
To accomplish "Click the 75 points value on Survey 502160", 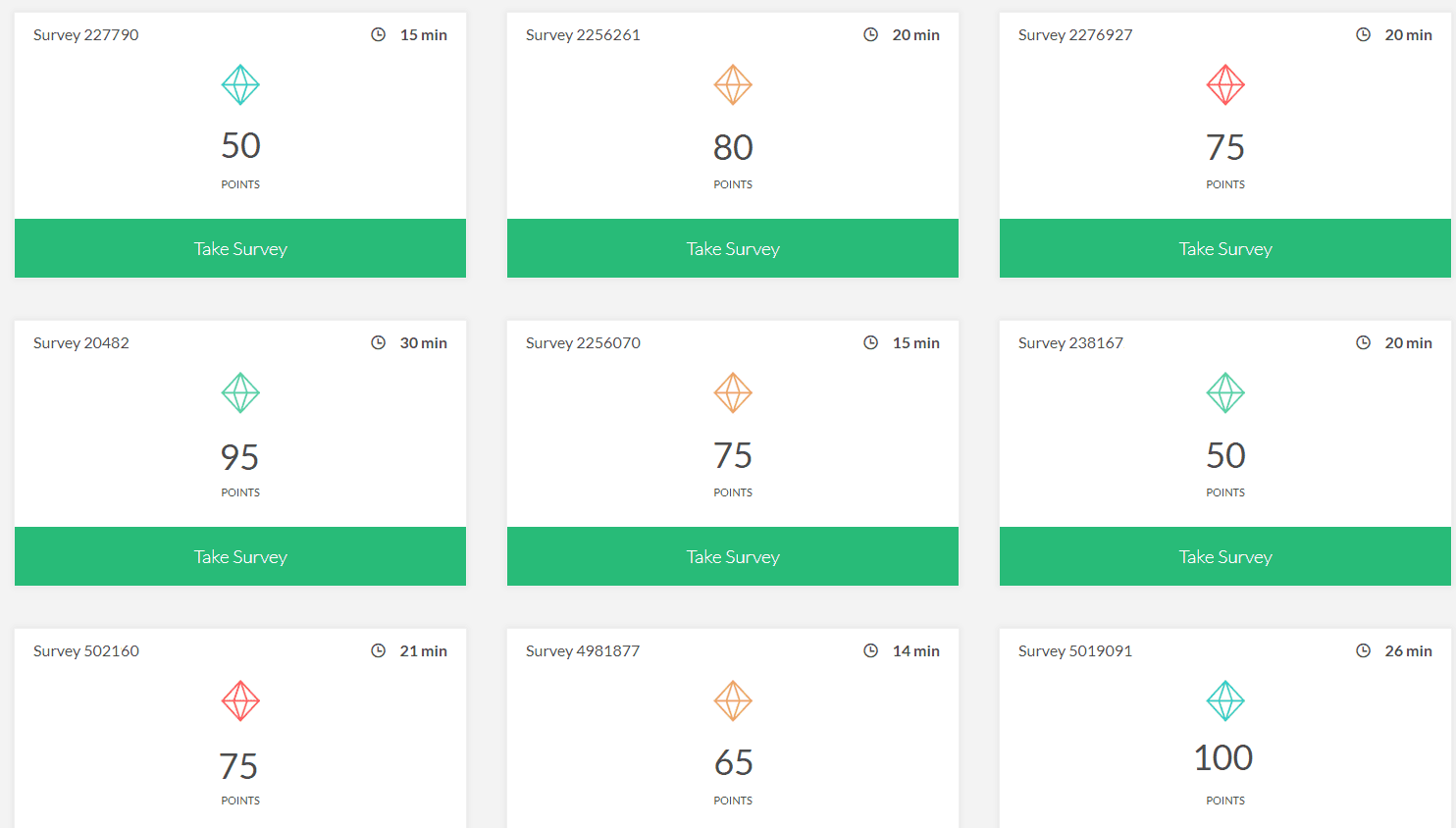I will [238, 766].
